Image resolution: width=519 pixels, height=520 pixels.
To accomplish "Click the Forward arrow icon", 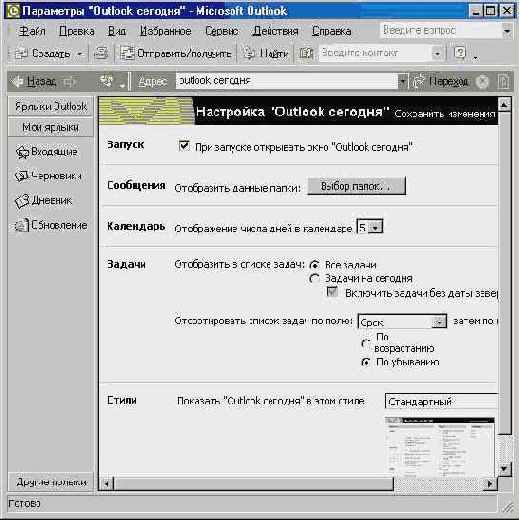I will pos(70,81).
